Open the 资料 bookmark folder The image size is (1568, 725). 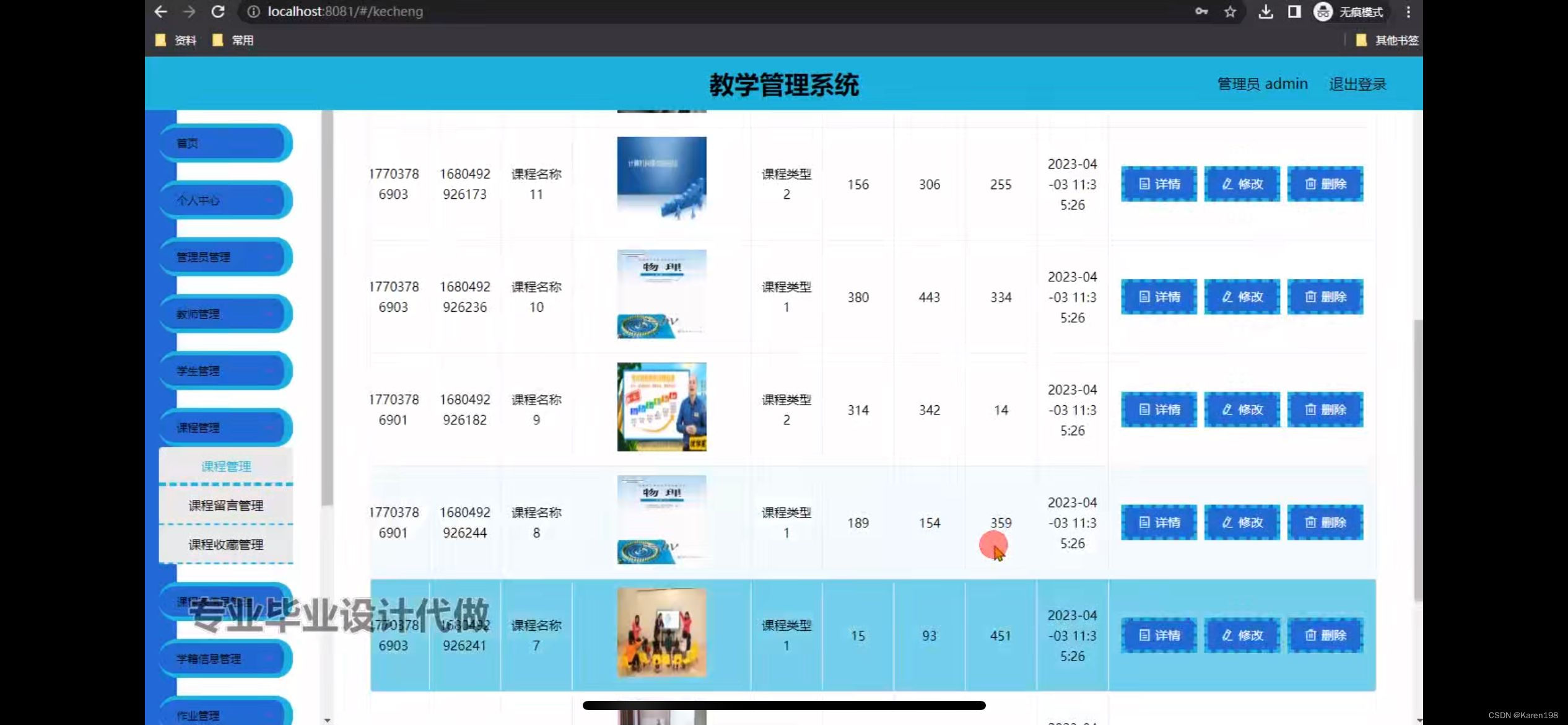point(176,40)
